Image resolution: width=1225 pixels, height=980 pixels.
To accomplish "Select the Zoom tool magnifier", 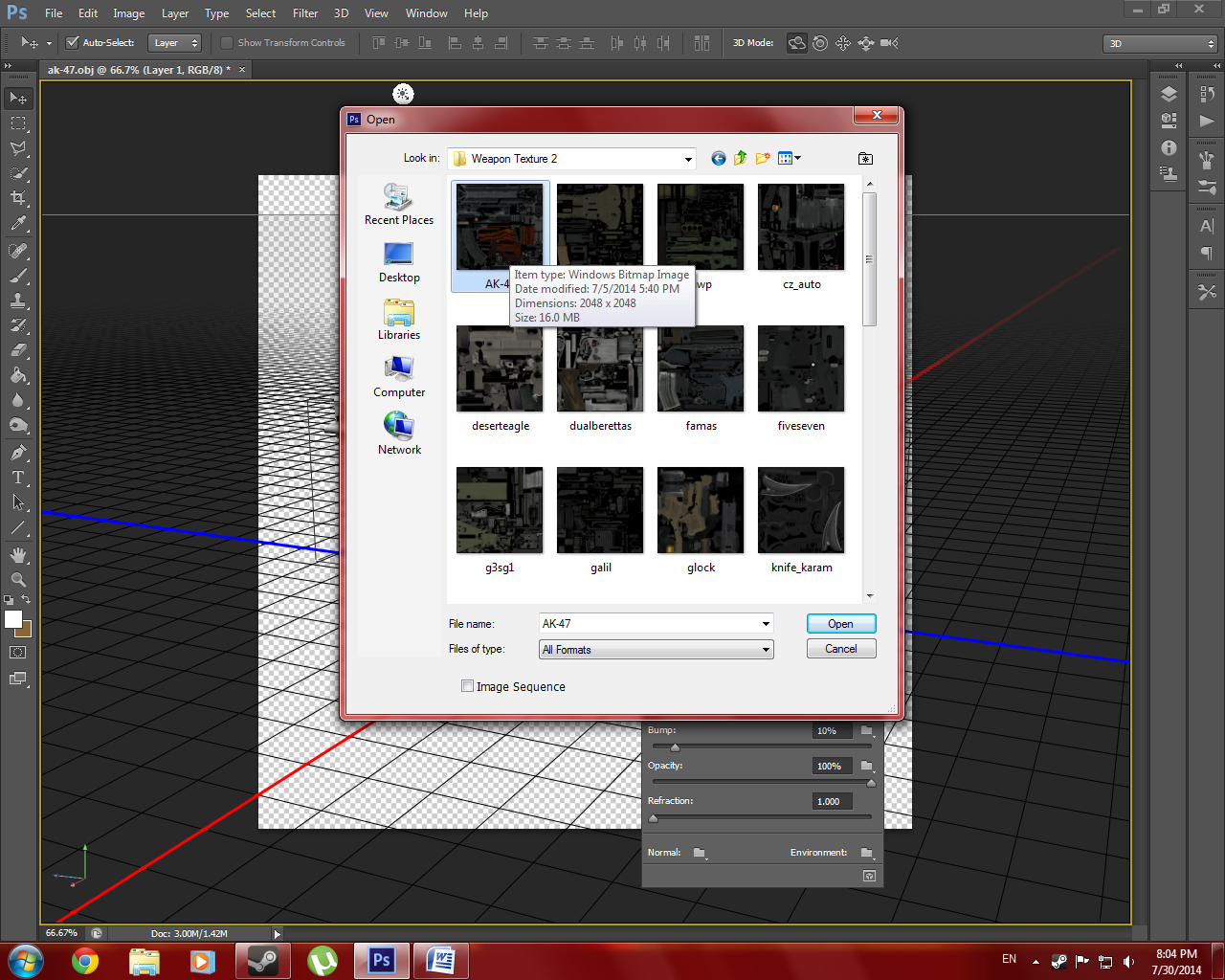I will [x=18, y=580].
